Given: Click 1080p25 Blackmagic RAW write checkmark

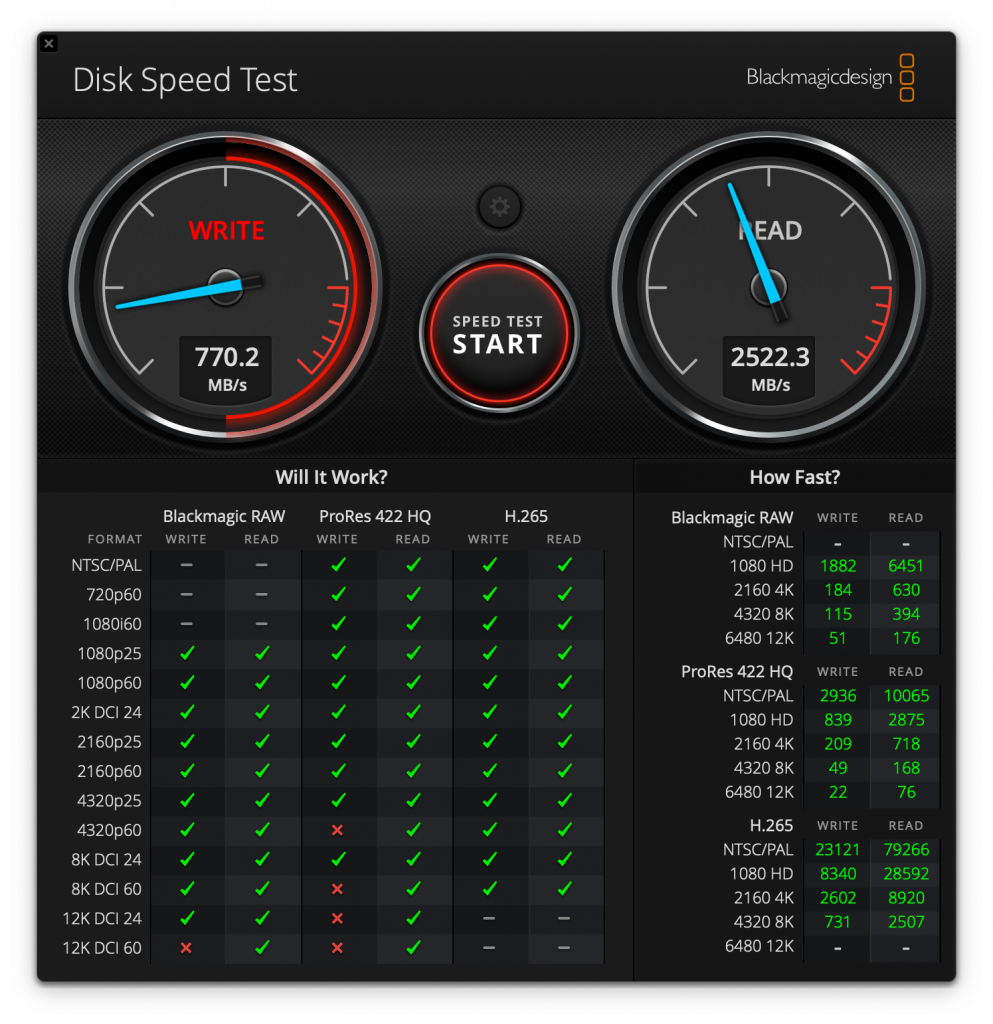Looking at the screenshot, I should [x=187, y=652].
